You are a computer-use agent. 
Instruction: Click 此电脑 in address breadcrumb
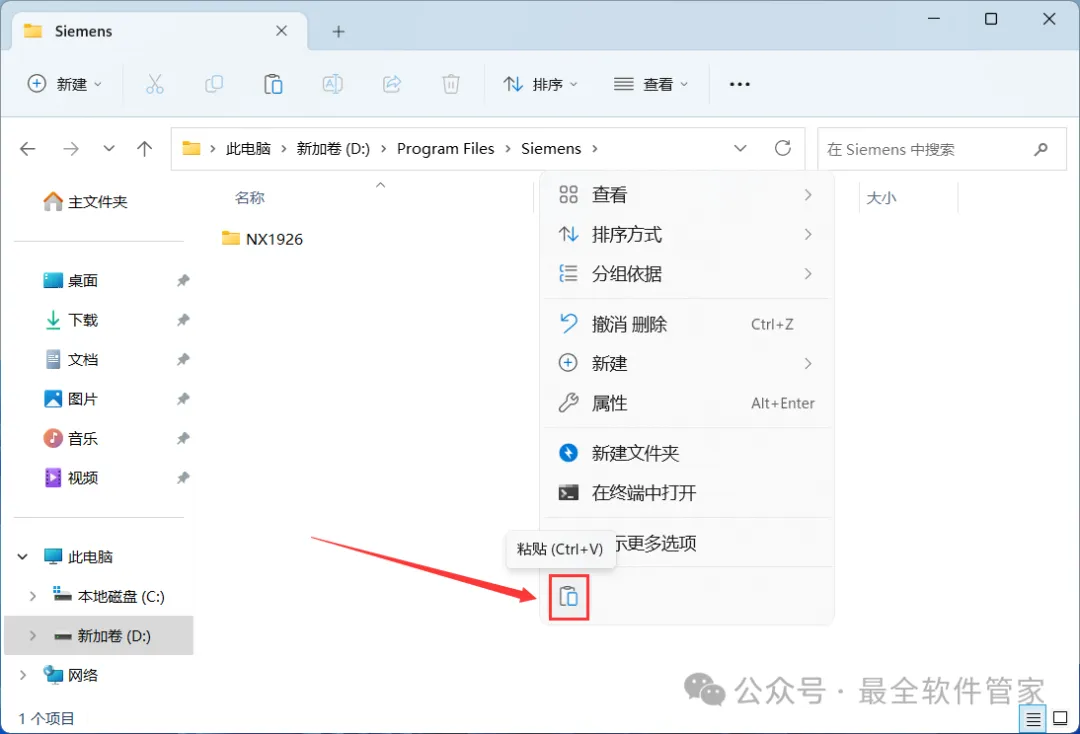pos(248,149)
